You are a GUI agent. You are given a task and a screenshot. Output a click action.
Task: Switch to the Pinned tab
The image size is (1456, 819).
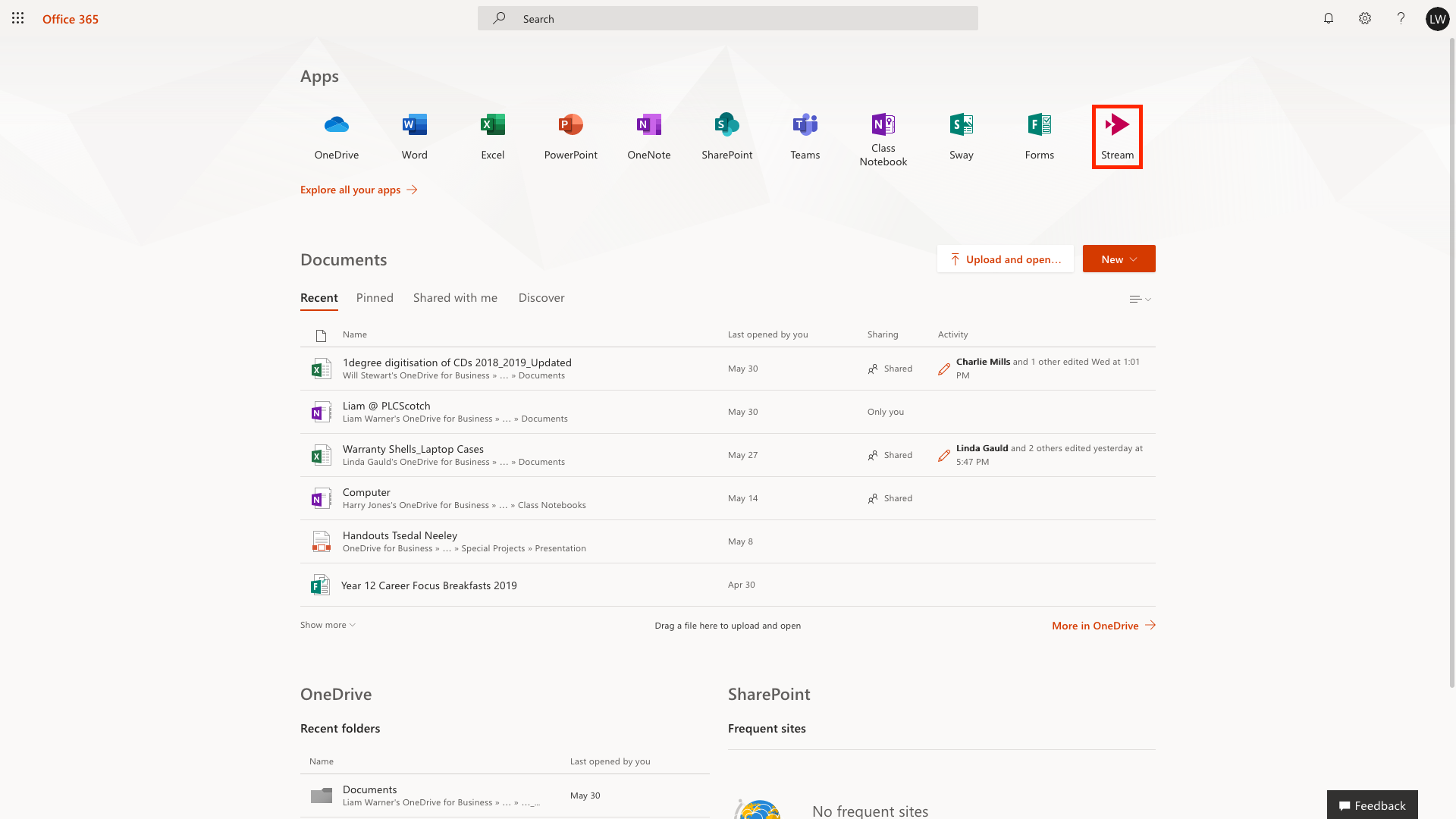[375, 298]
